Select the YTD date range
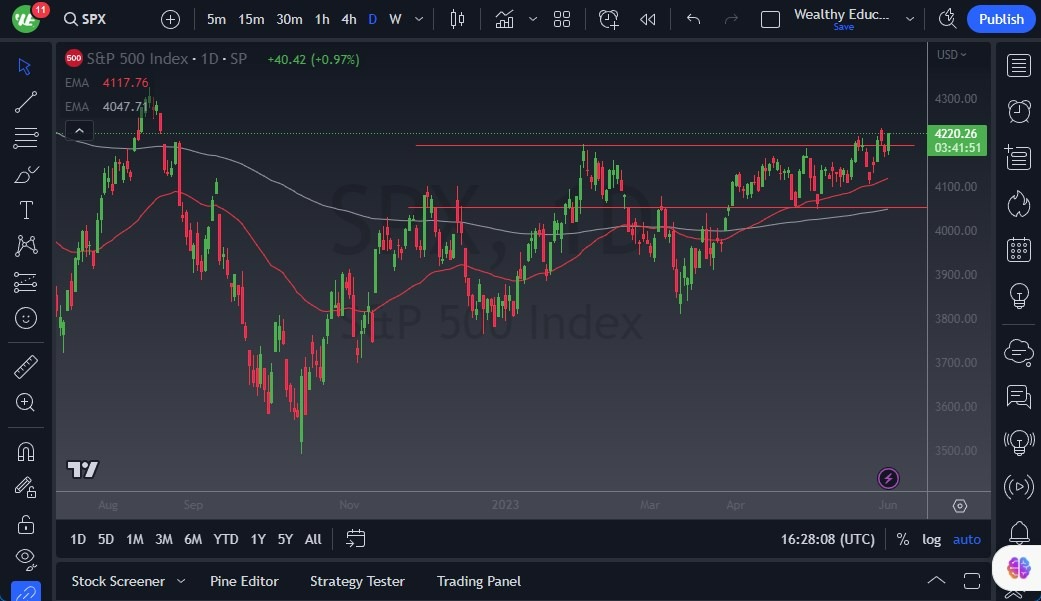 click(x=225, y=539)
